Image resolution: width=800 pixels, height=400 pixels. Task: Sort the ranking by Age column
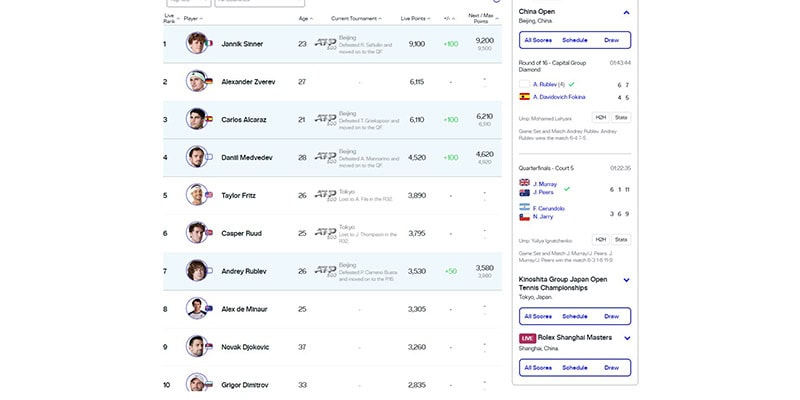pos(304,18)
